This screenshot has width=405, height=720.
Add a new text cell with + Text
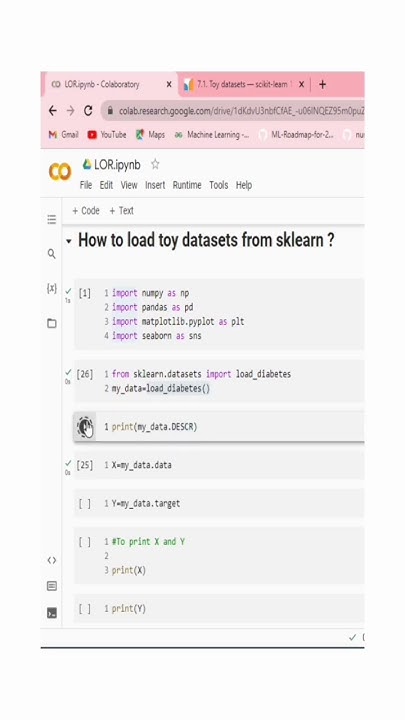(x=121, y=211)
